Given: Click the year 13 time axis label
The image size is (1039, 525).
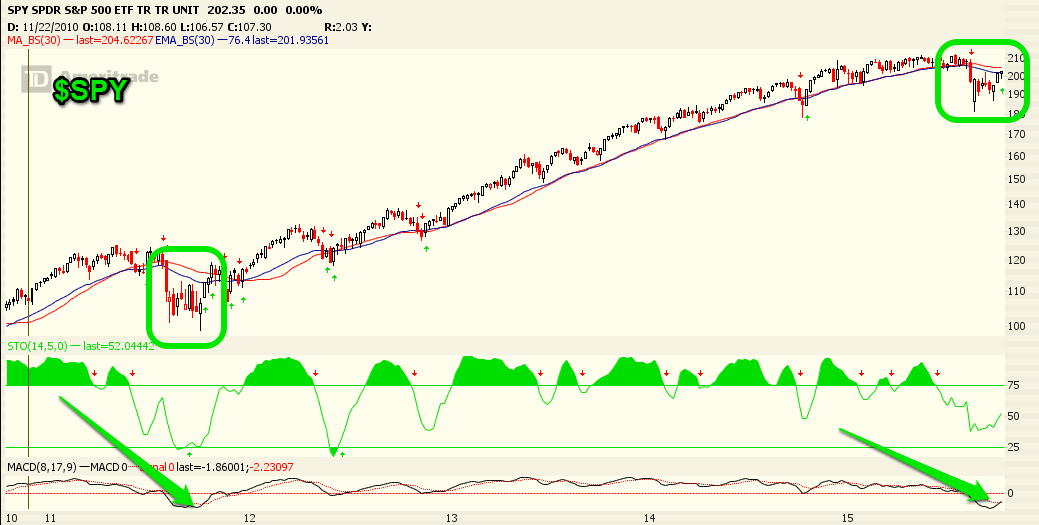Looking at the screenshot, I should tap(452, 518).
